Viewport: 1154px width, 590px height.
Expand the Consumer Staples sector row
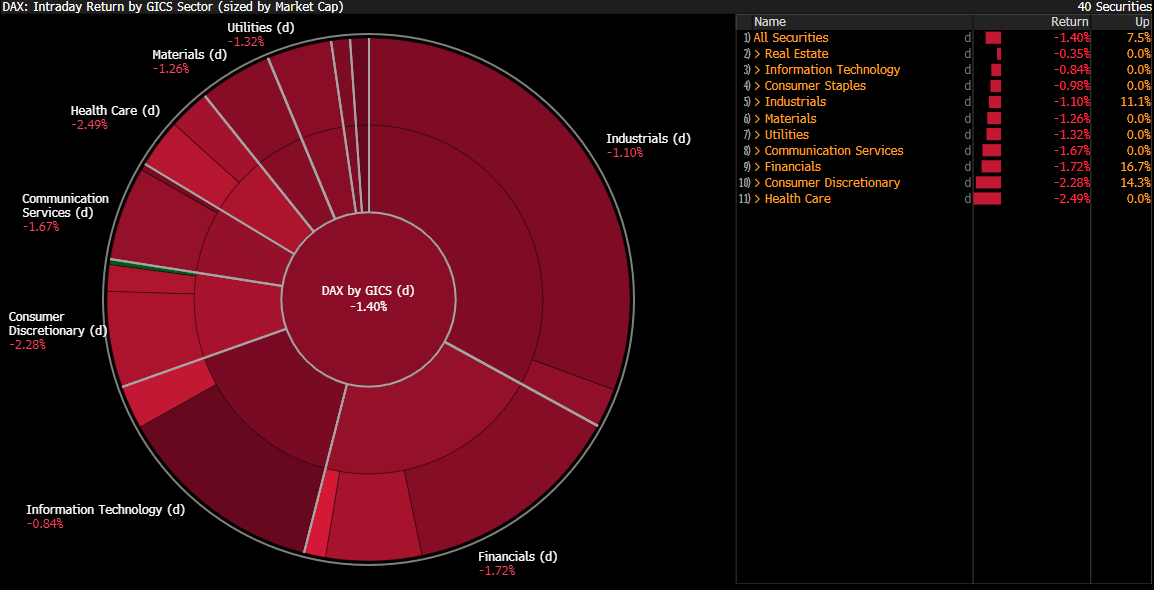tap(757, 86)
